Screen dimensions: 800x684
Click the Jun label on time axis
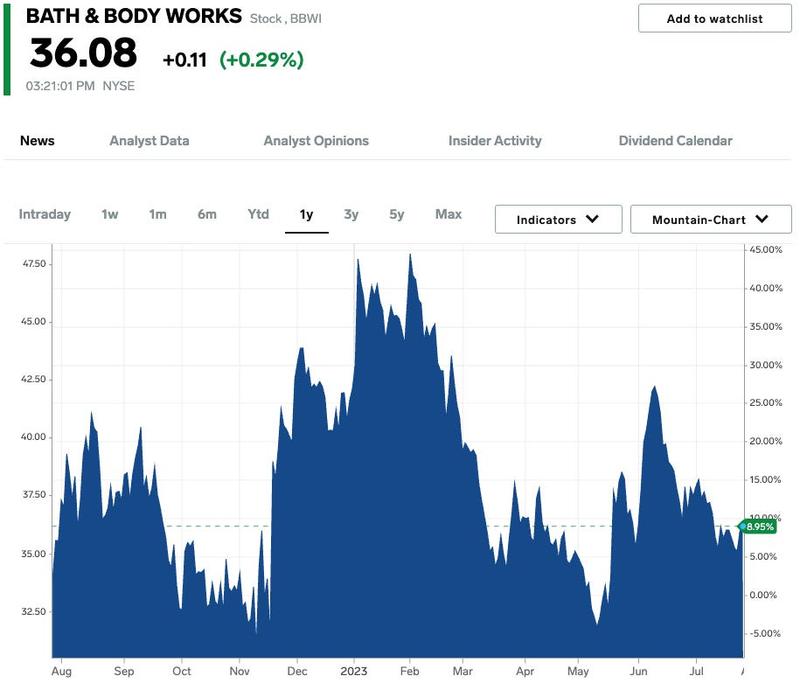(x=638, y=671)
